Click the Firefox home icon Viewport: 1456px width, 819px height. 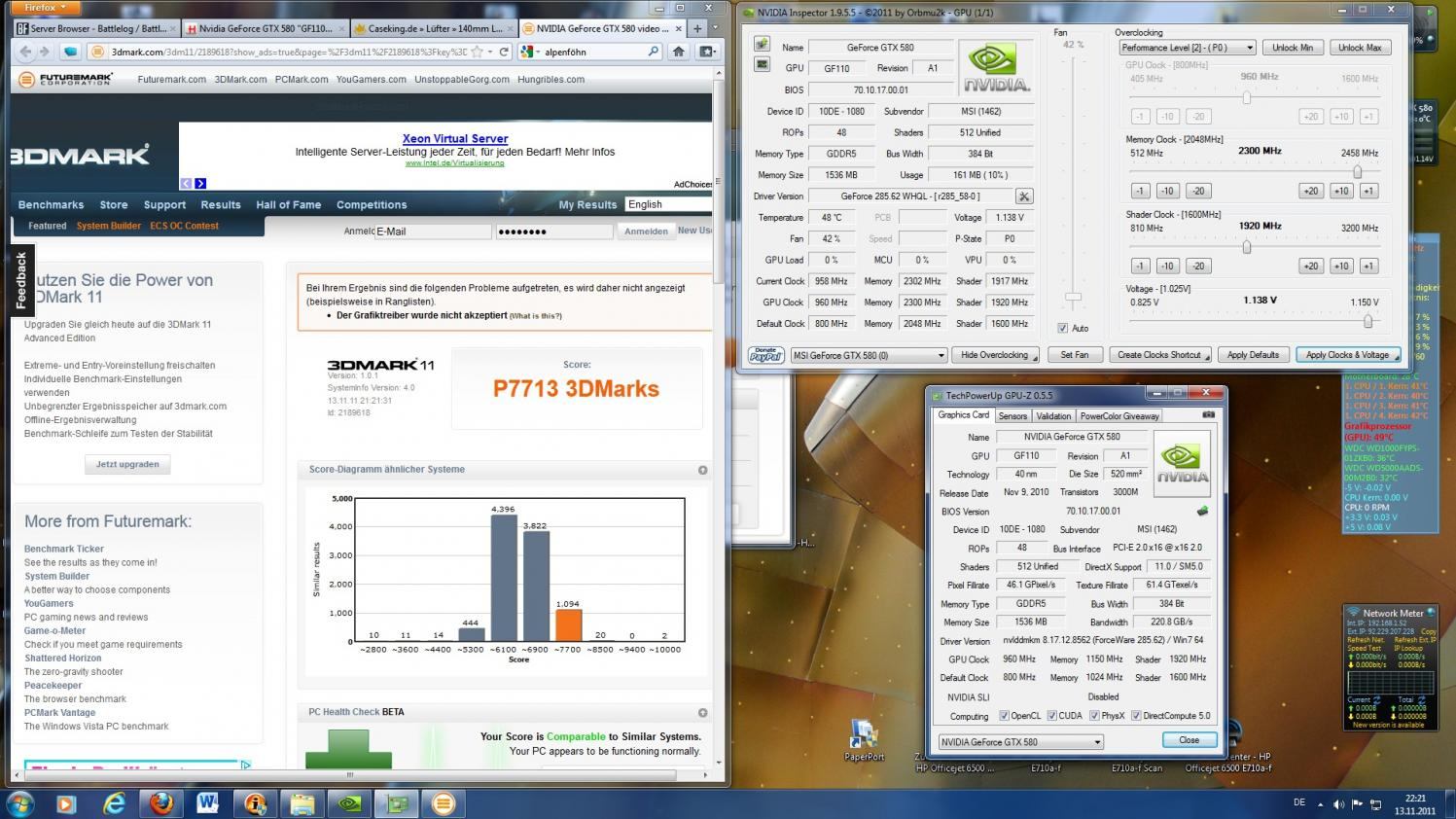click(x=679, y=52)
